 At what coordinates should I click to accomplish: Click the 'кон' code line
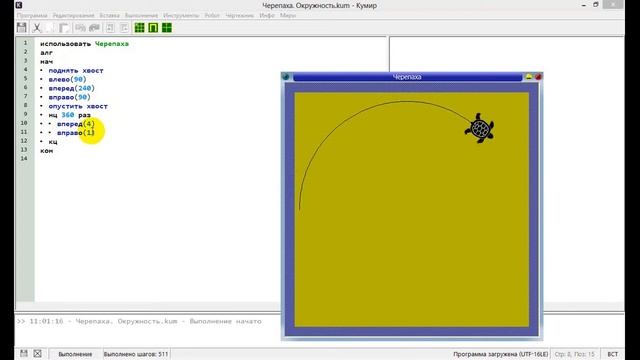click(x=47, y=151)
